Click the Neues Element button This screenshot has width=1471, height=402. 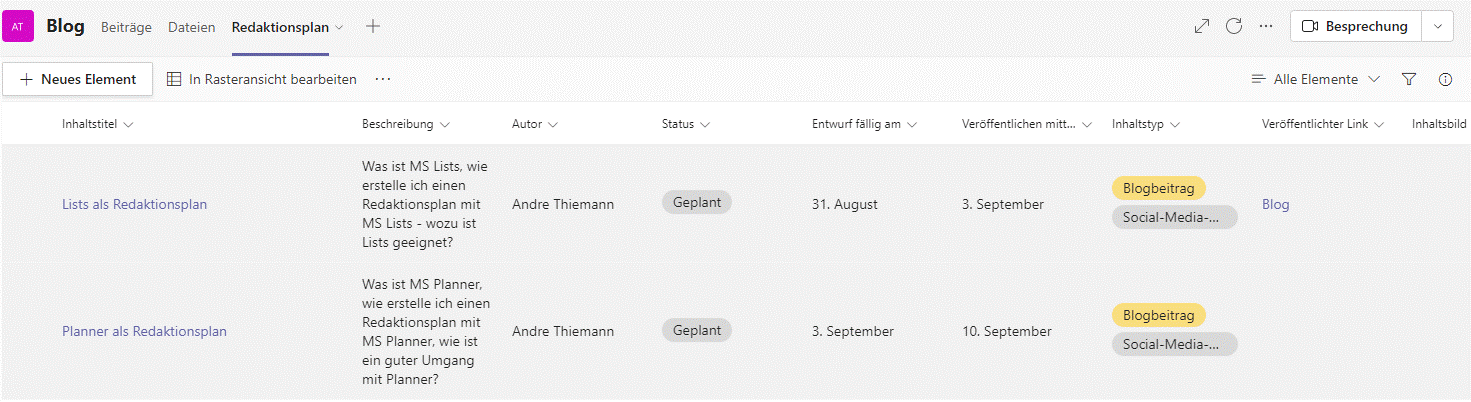78,79
